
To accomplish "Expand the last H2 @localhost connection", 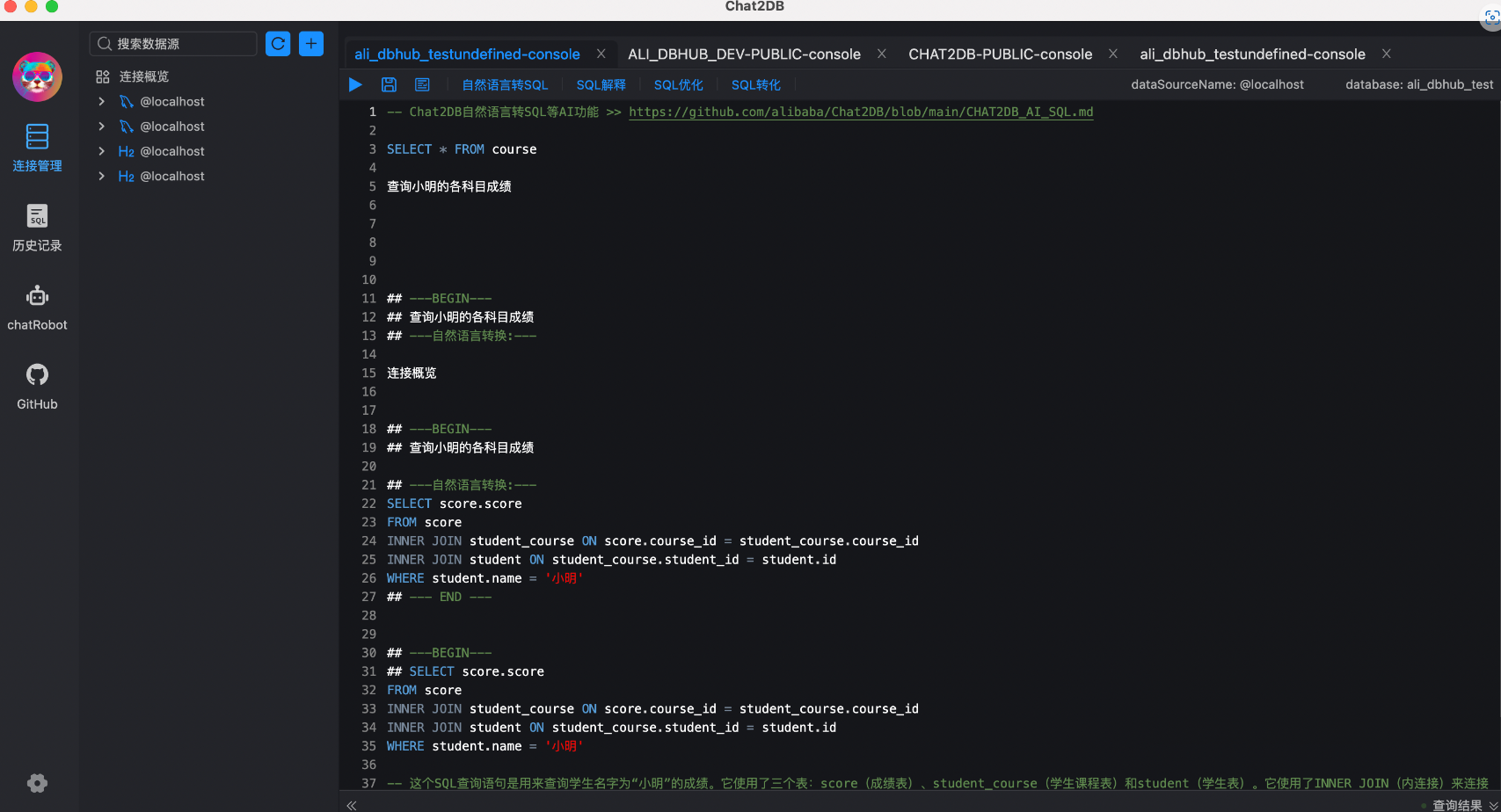I will point(102,176).
